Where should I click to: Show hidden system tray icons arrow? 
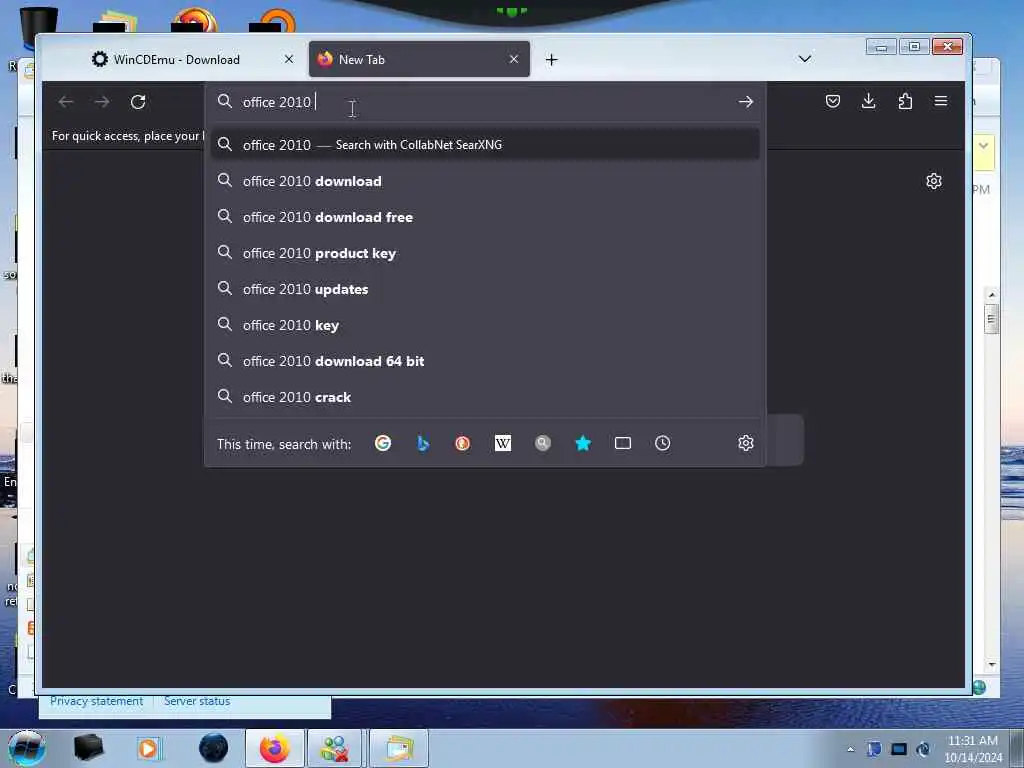[x=850, y=749]
